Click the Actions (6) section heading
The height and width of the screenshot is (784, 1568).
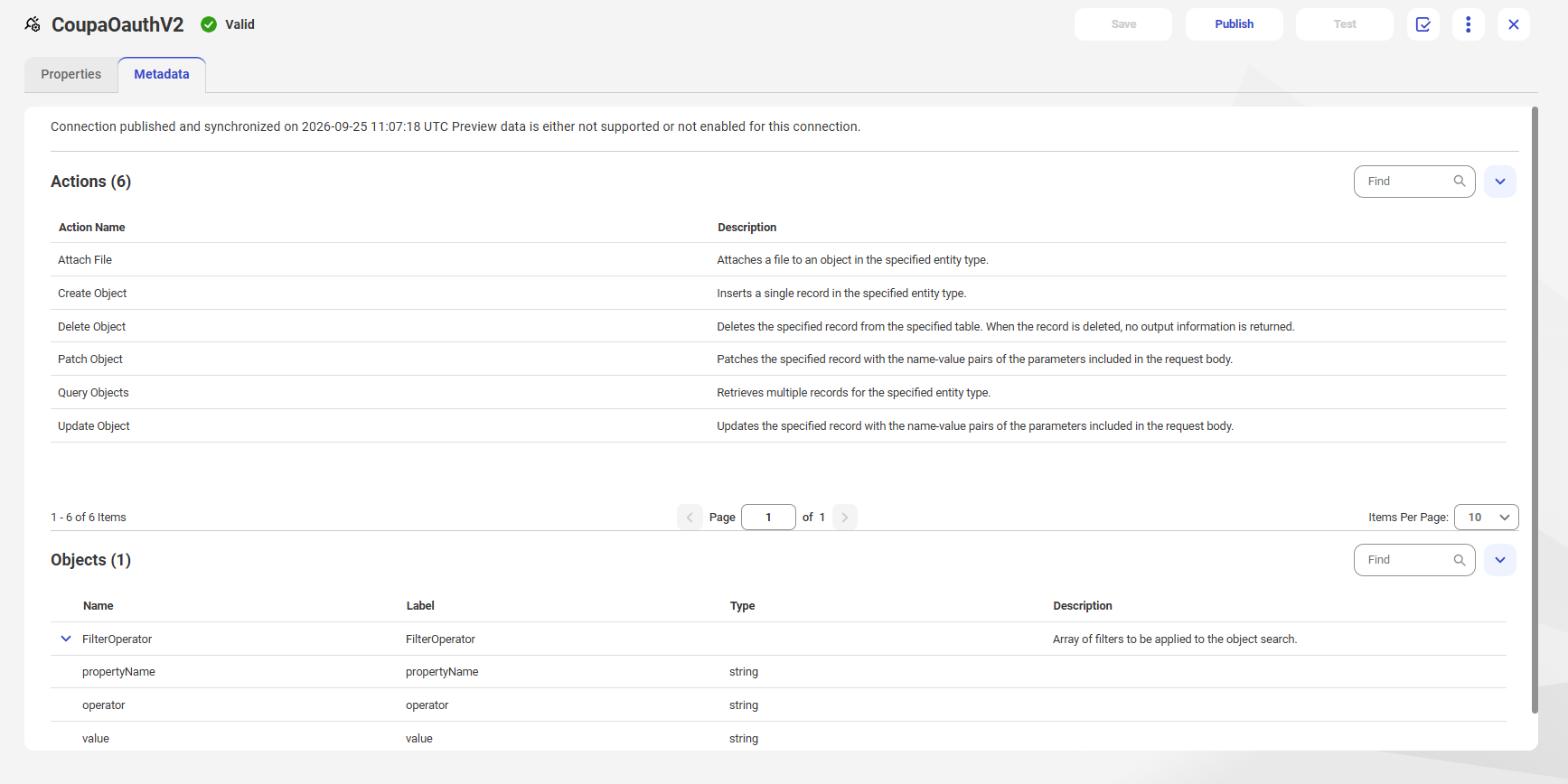(x=90, y=182)
